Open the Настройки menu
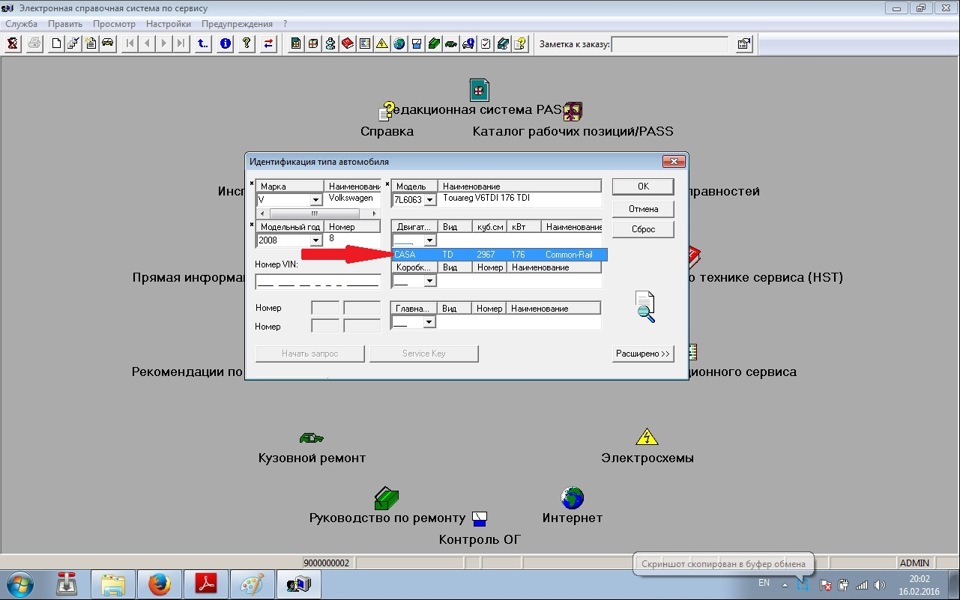Screen dimensions: 960x600 tap(168, 24)
